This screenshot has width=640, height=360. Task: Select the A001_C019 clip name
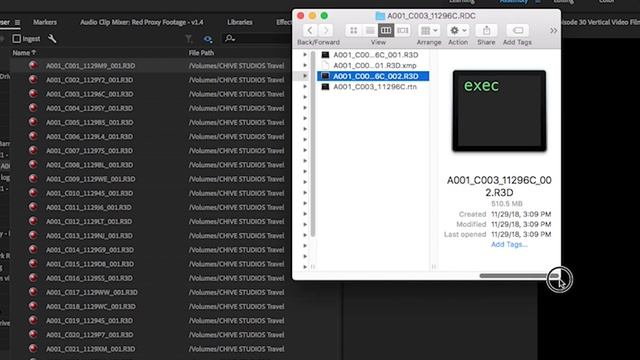pyautogui.click(x=89, y=320)
